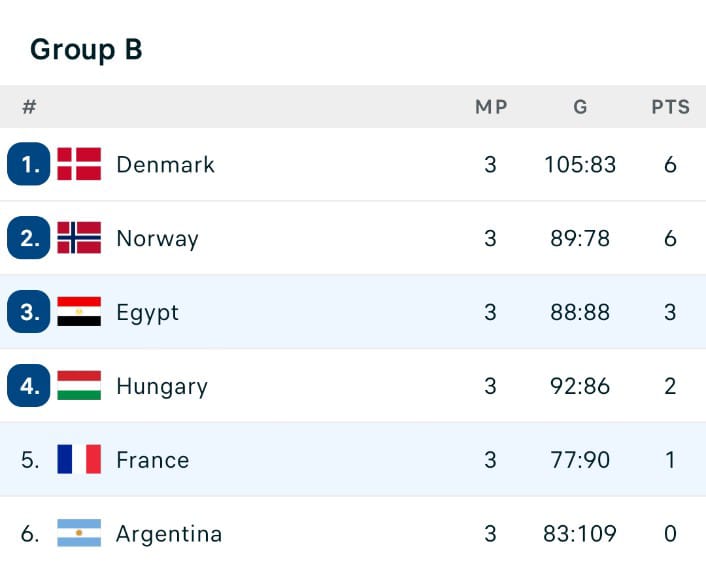Viewport: 706px width, 565px height.
Task: Click Hungary's rank 4 badge
Action: (29, 386)
